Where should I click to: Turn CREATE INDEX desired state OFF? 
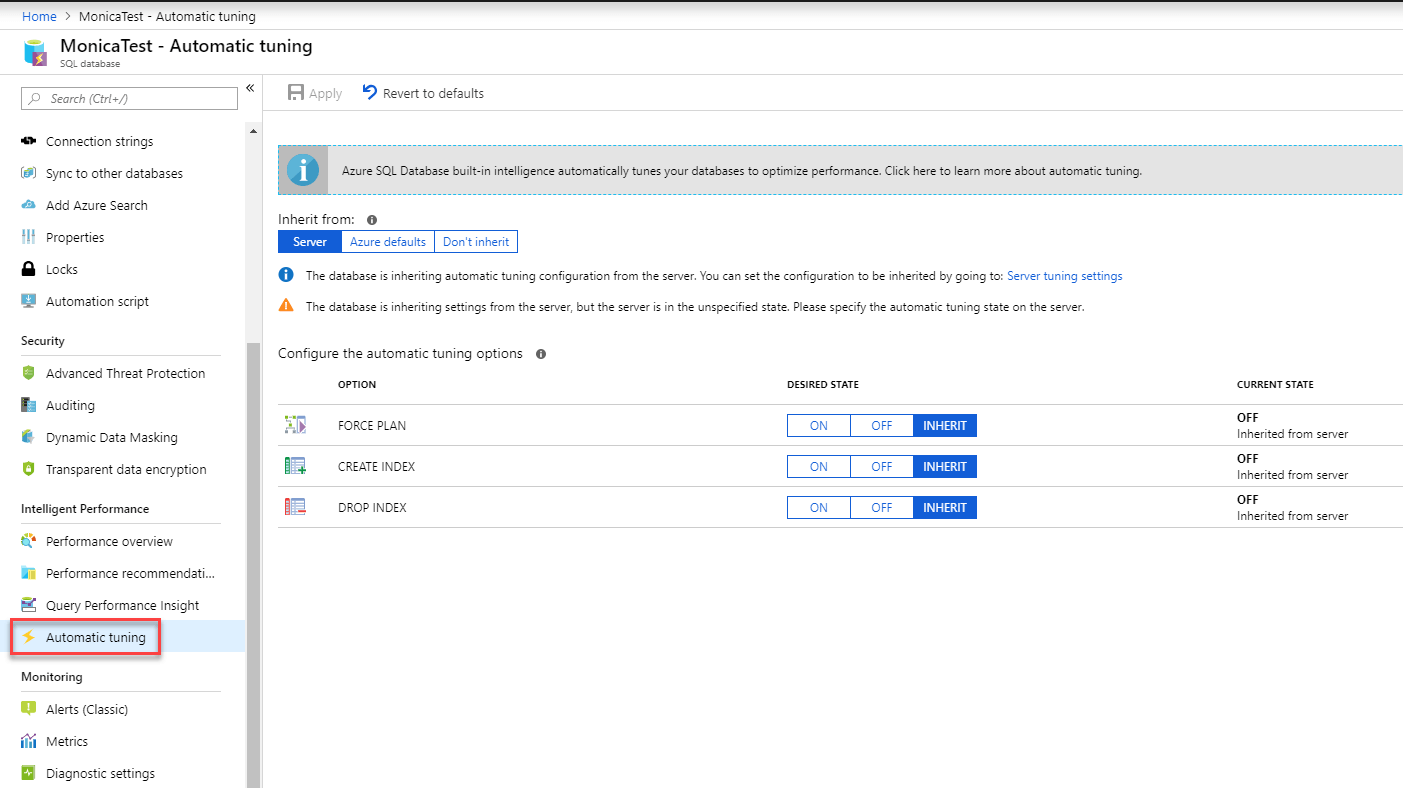881,466
